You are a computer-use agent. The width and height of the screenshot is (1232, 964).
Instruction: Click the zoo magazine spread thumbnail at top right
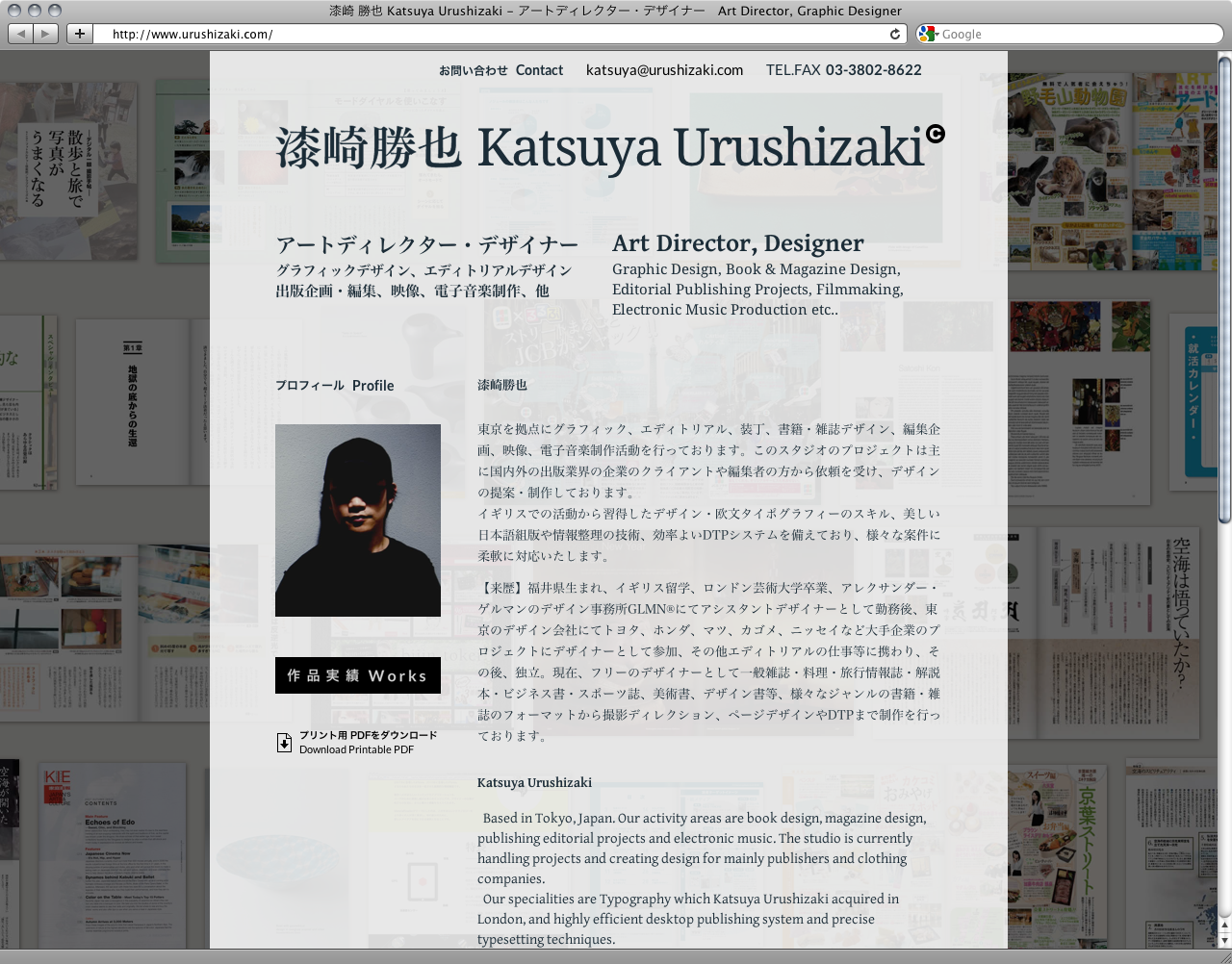point(1115,171)
